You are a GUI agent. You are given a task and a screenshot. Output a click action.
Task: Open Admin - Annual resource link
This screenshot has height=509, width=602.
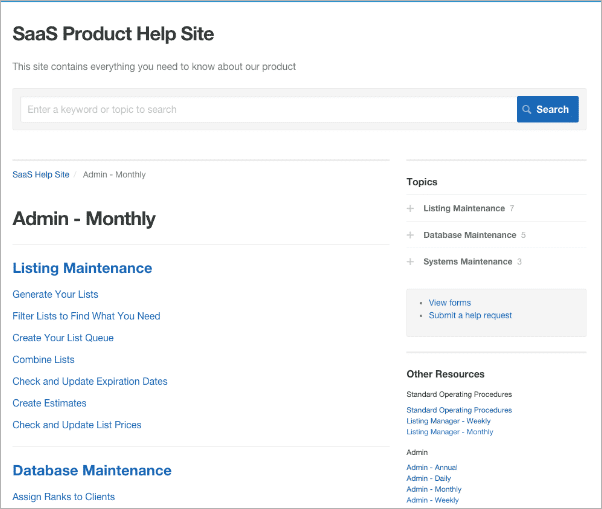432,467
